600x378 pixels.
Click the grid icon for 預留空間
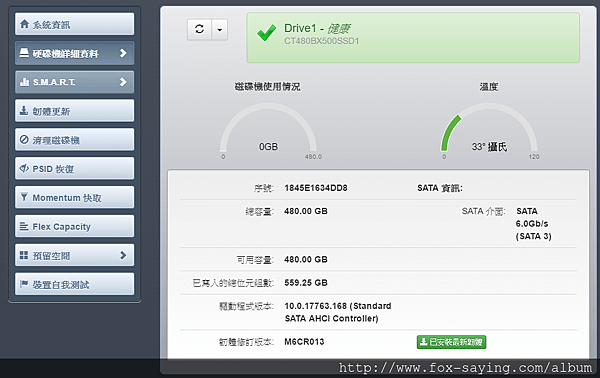[x=24, y=255]
